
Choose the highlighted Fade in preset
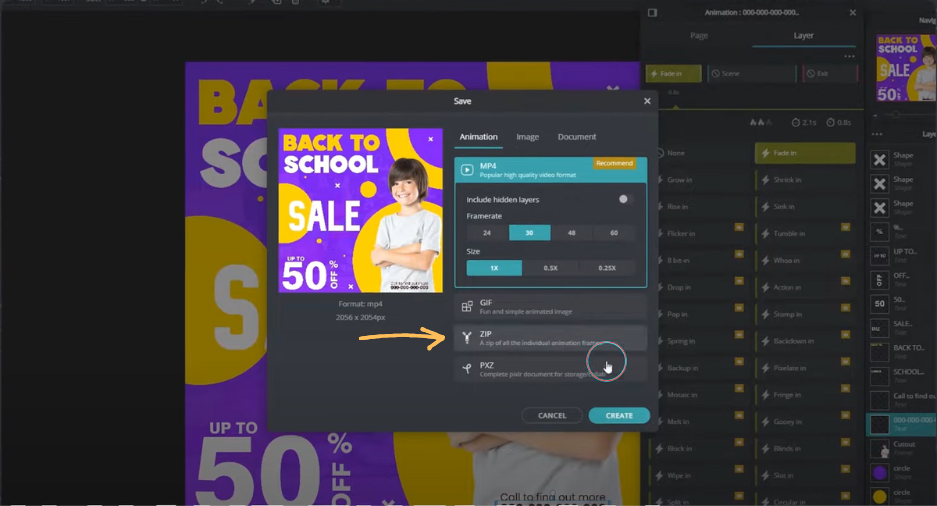[x=805, y=153]
